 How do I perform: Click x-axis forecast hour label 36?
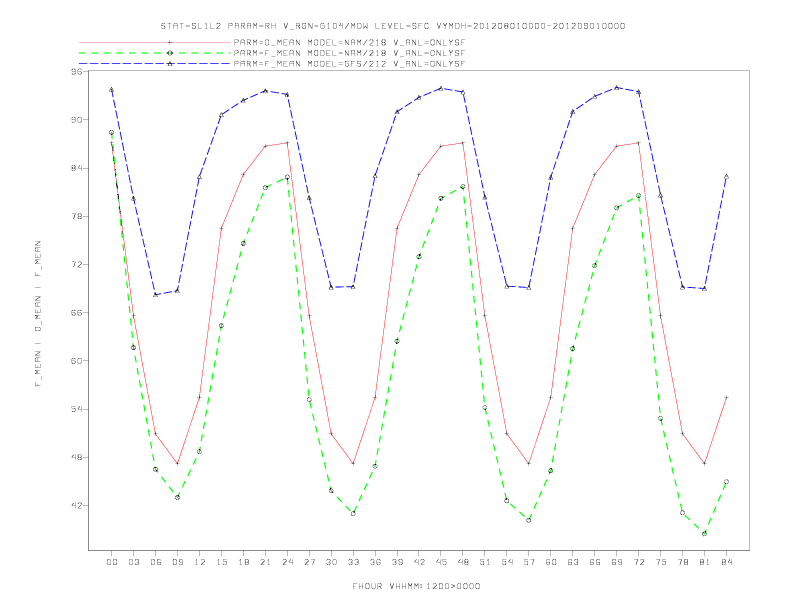375,562
